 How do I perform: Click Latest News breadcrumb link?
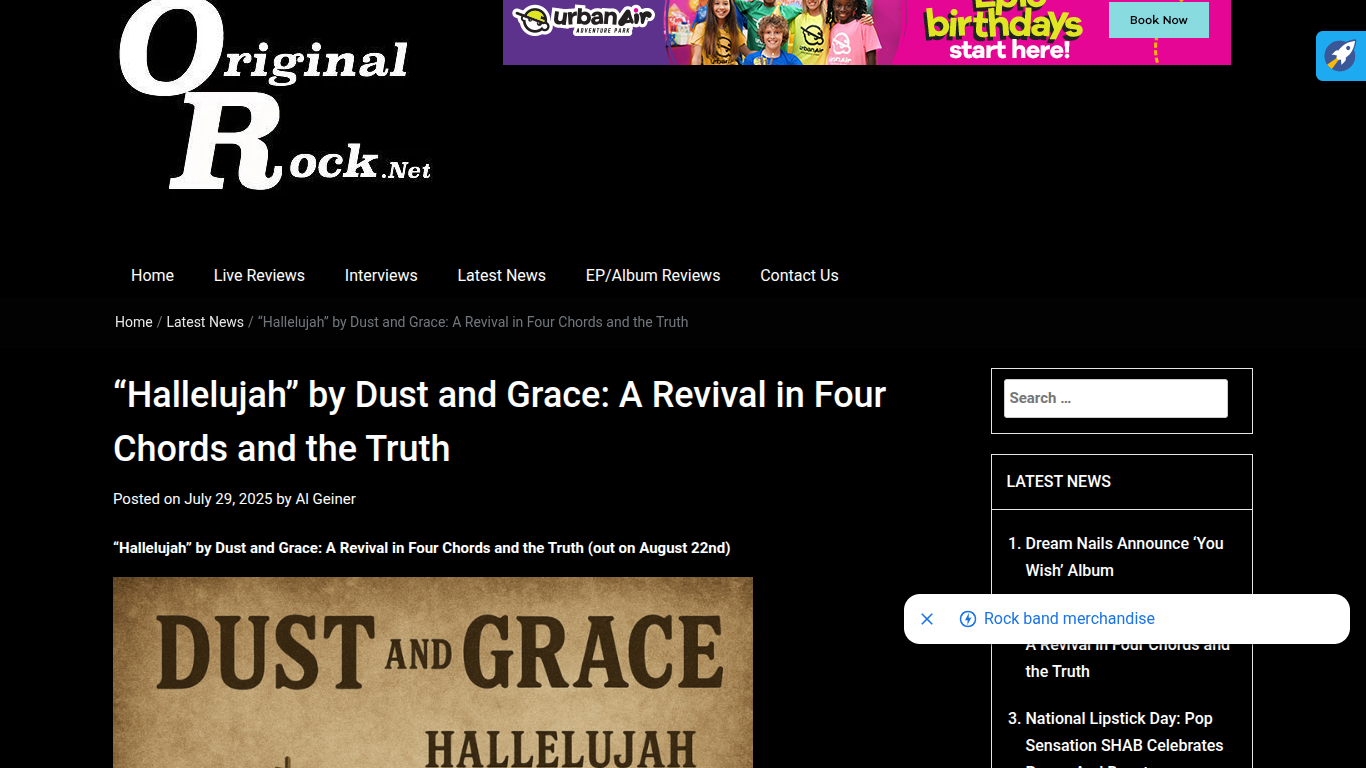pyautogui.click(x=205, y=322)
